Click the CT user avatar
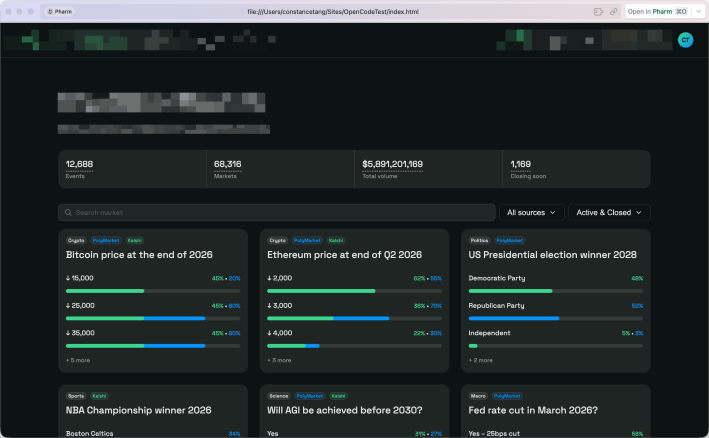This screenshot has height=438, width=709. point(685,40)
